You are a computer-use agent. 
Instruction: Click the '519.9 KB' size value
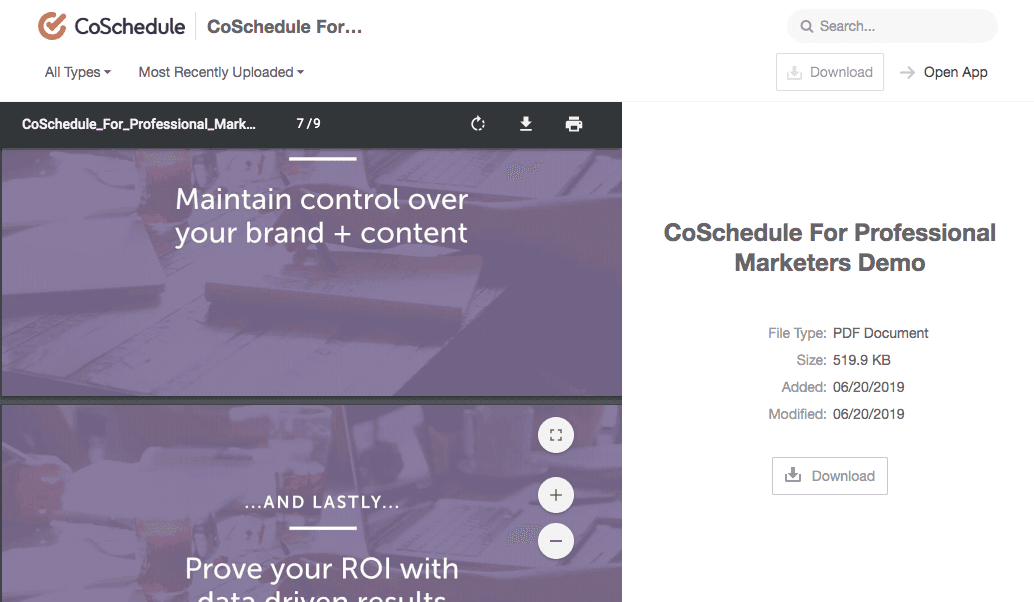point(861,361)
